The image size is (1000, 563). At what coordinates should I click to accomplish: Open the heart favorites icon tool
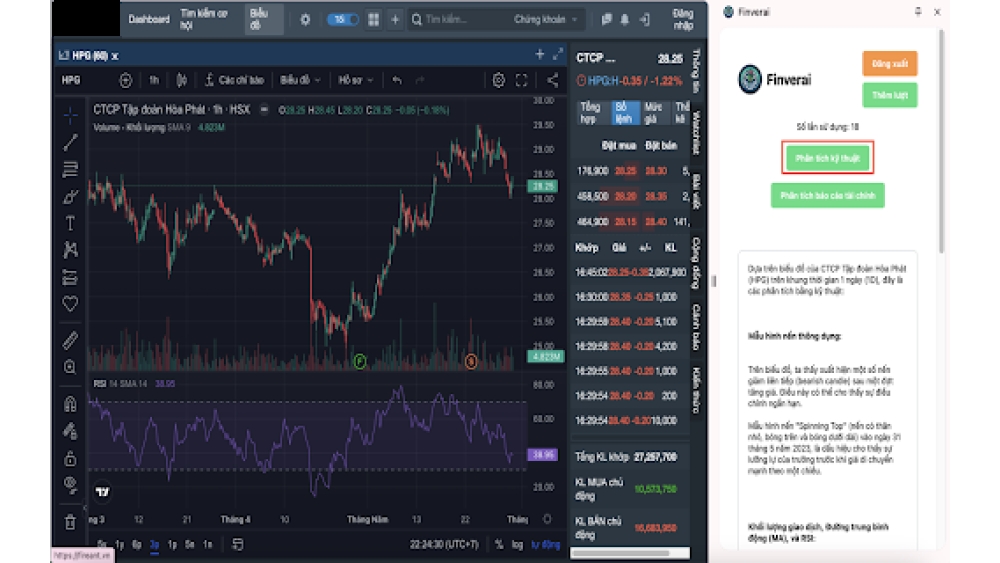70,304
